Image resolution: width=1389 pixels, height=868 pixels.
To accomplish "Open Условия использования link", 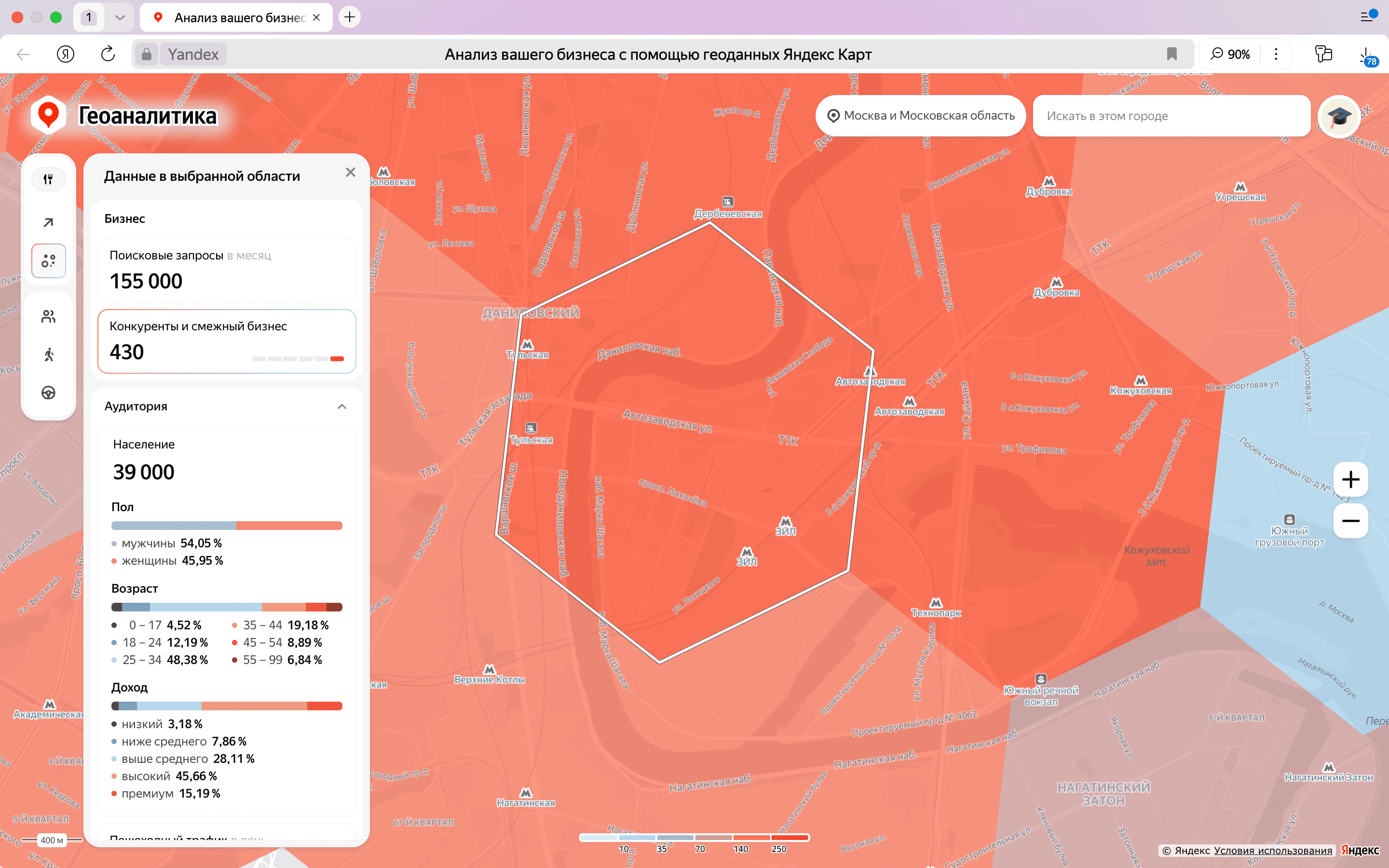I will pos(1272,850).
